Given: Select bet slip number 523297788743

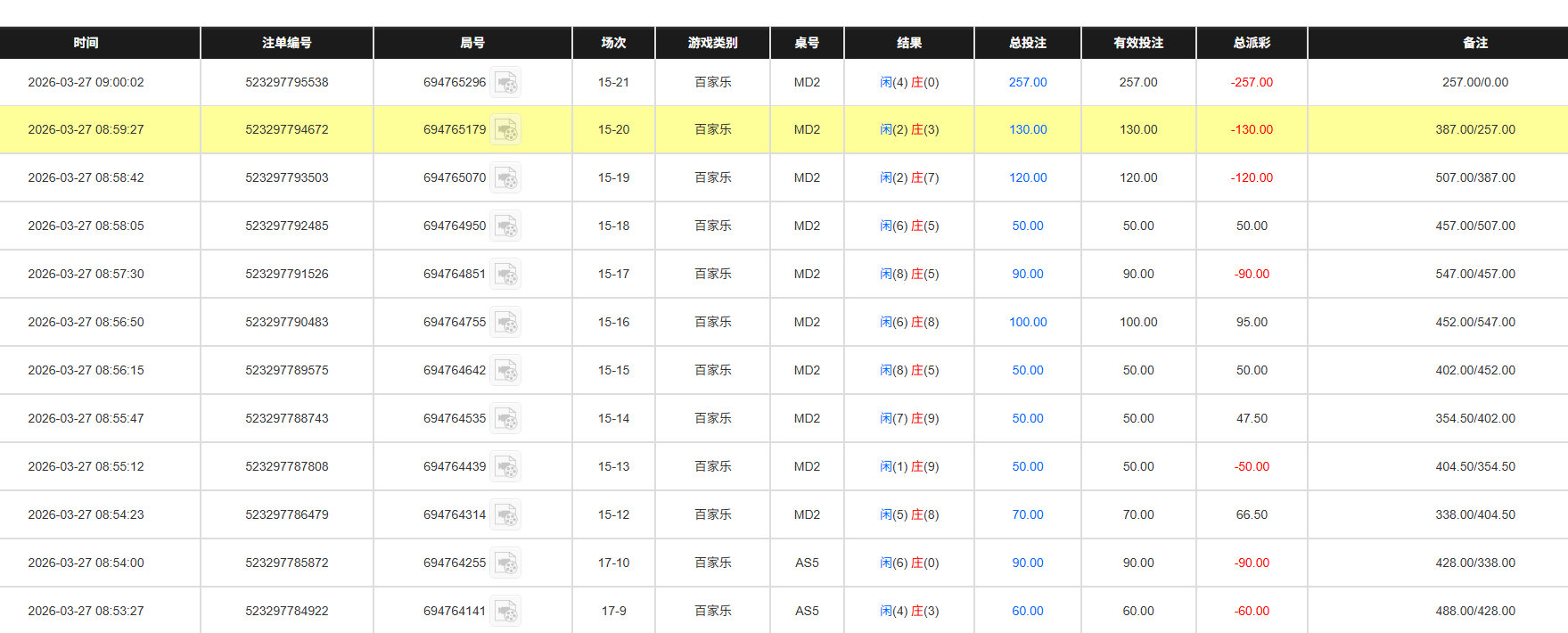Looking at the screenshot, I should (x=287, y=418).
